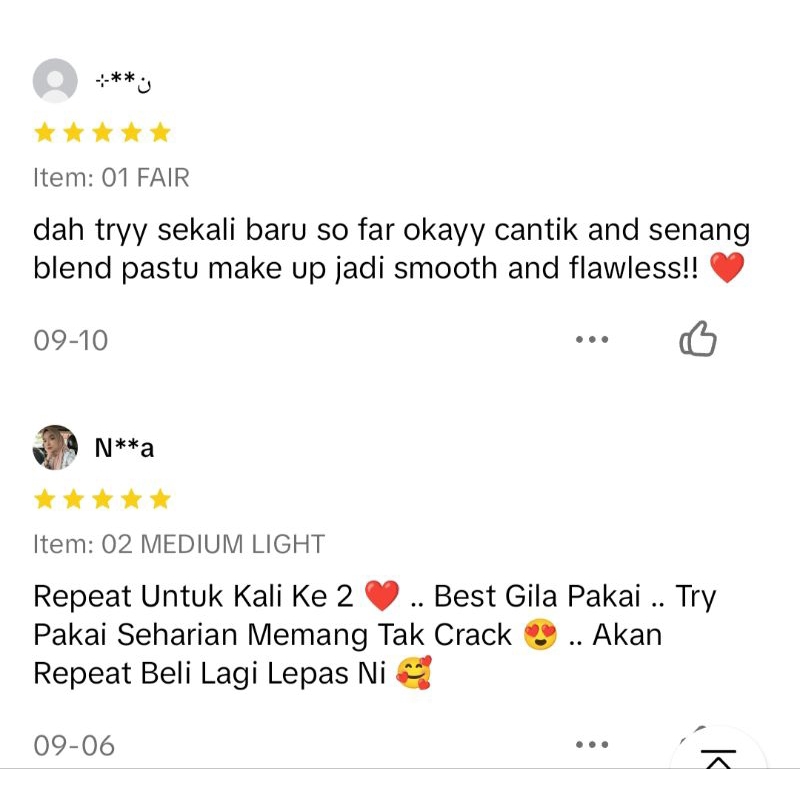Select the Item: 01 FAIR variant label

pos(111,178)
